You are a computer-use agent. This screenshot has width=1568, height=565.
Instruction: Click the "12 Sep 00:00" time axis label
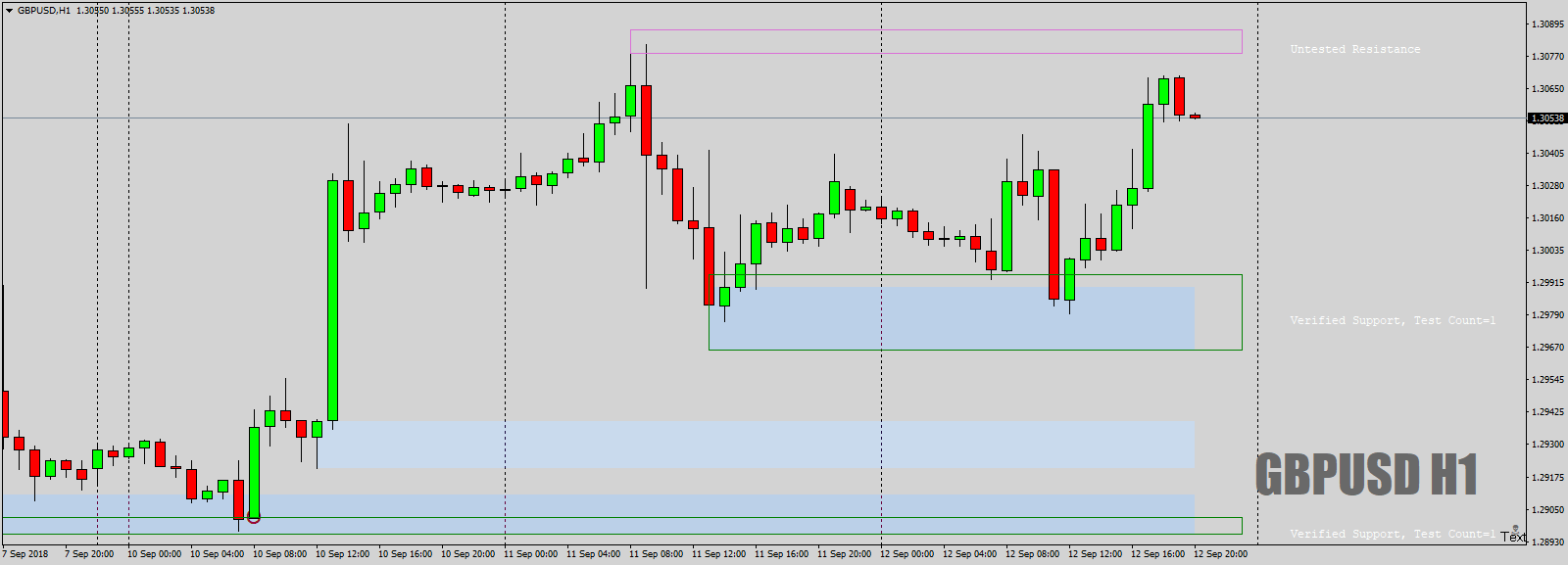tap(906, 554)
